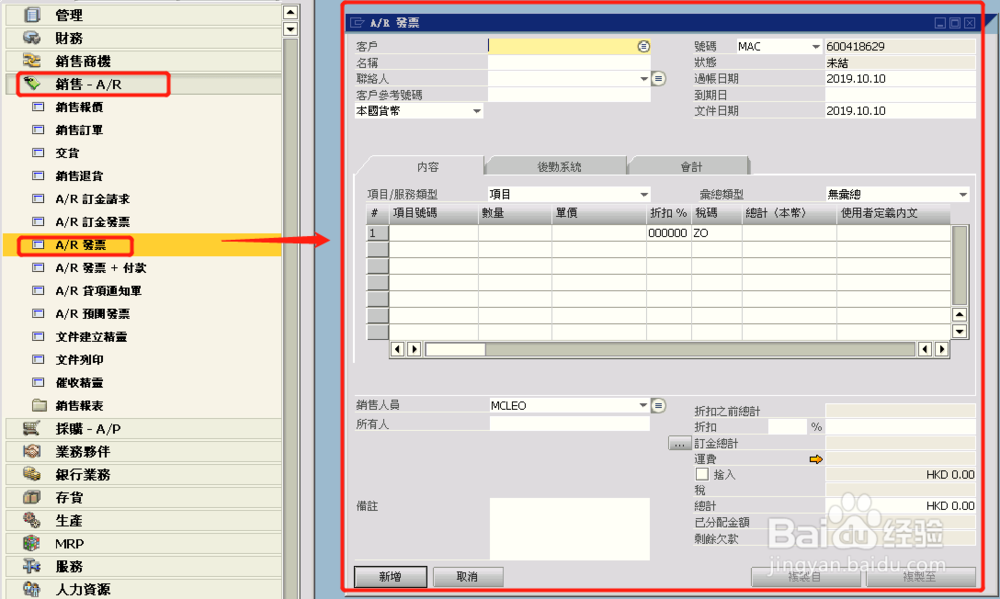Open the 財務 (Finance) module icon
The image size is (1000, 599).
pyautogui.click(x=33, y=37)
